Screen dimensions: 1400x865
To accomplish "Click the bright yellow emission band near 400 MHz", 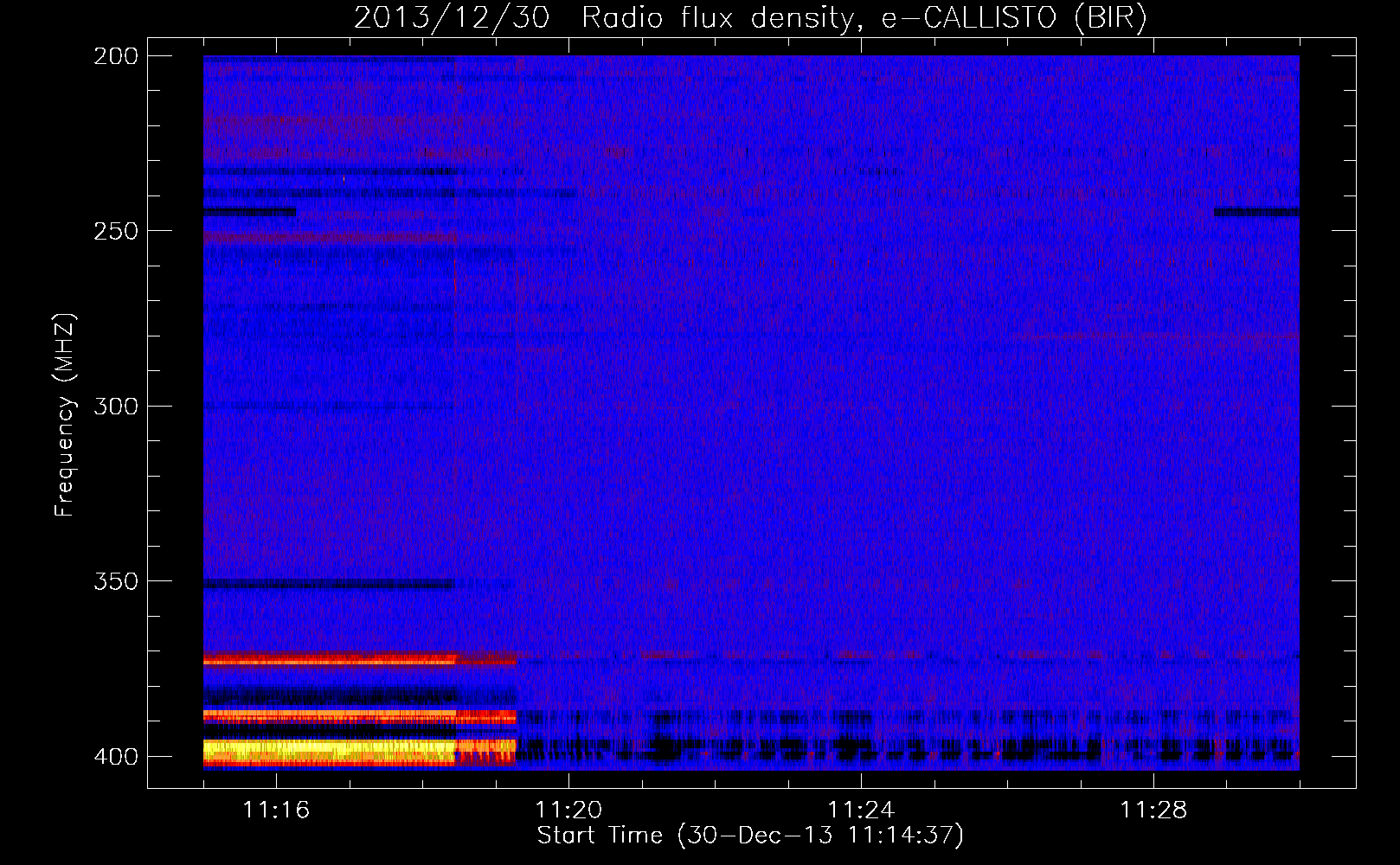I will tap(330, 752).
